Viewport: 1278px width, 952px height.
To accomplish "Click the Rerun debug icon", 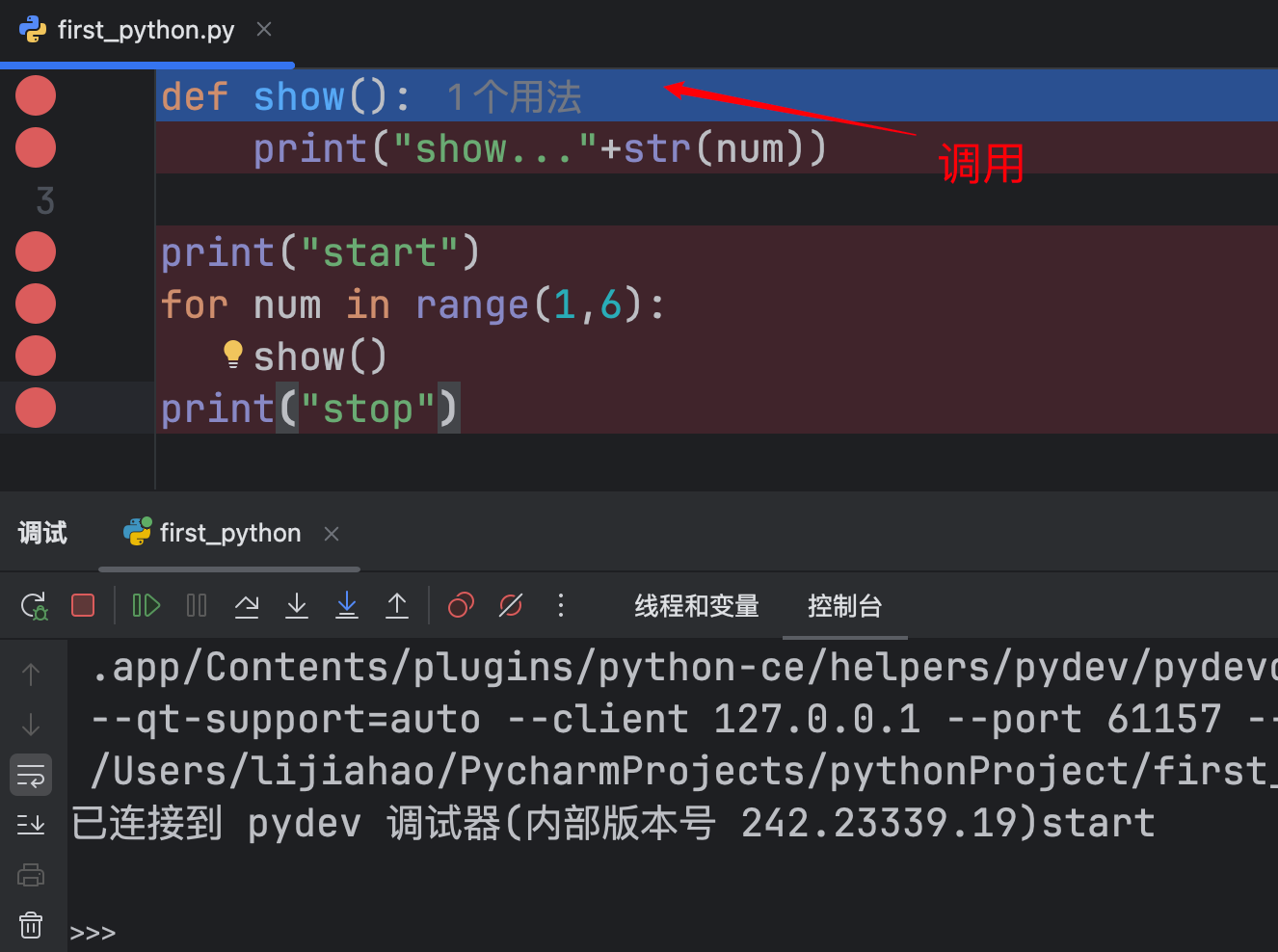I will (x=34, y=606).
